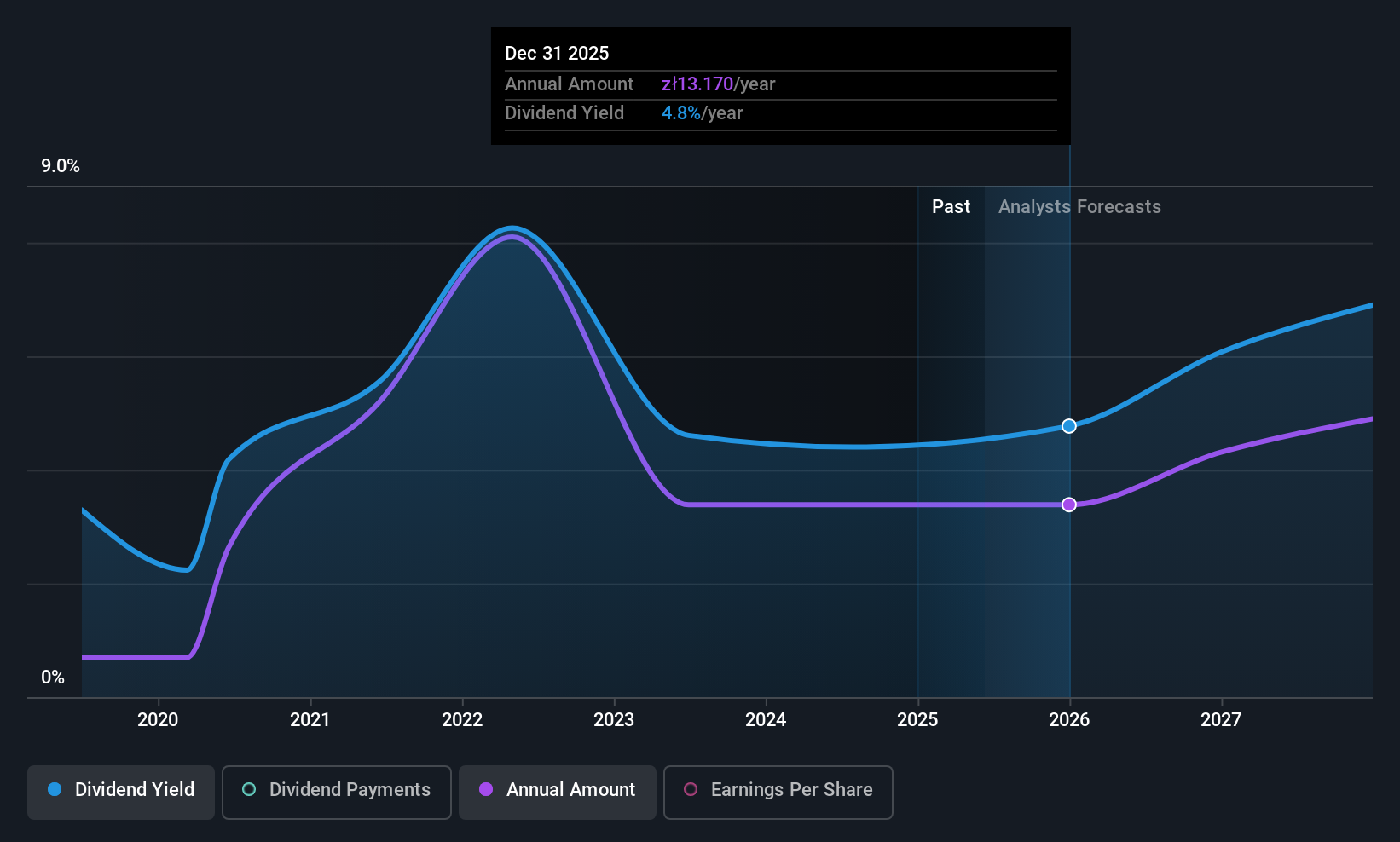Click the 2027 x-axis label

pos(1221,719)
